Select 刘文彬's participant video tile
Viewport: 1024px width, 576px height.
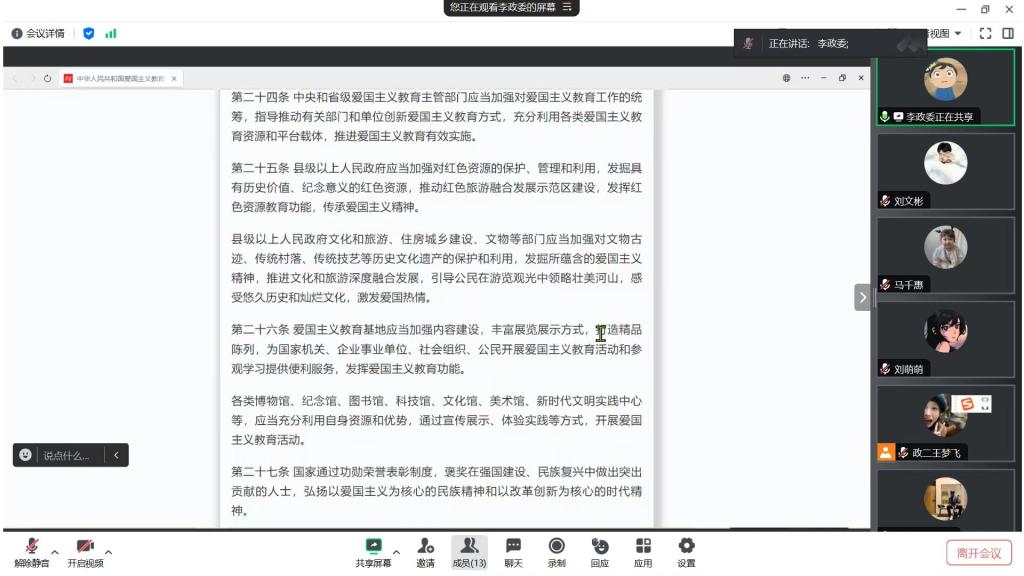[x=945, y=170]
